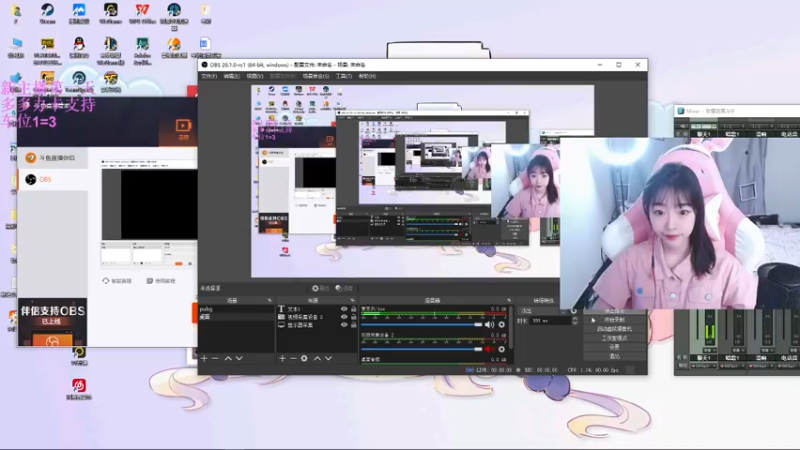The image size is (800, 450).
Task: Hide video capture device 2 source
Action: (x=344, y=317)
